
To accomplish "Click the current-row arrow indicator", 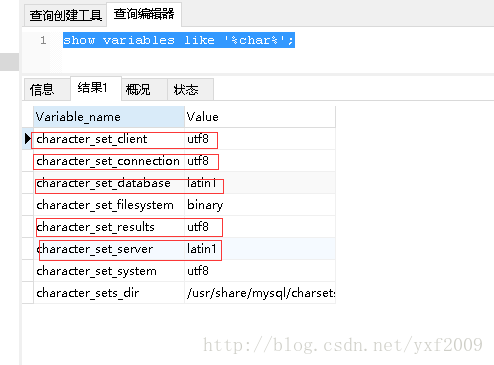I will 28,139.
